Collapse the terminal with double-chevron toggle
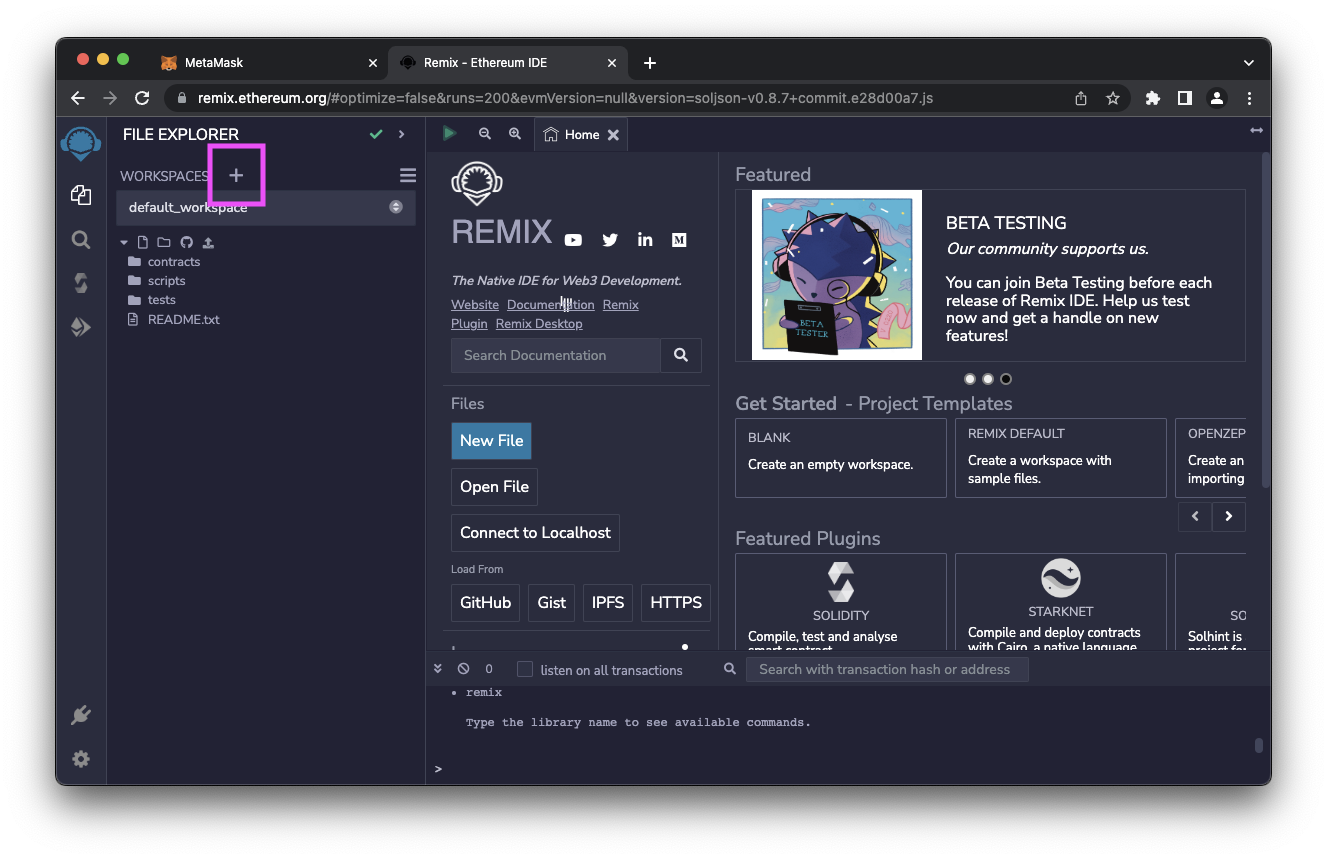Image resolution: width=1327 pixels, height=859 pixels. point(438,669)
